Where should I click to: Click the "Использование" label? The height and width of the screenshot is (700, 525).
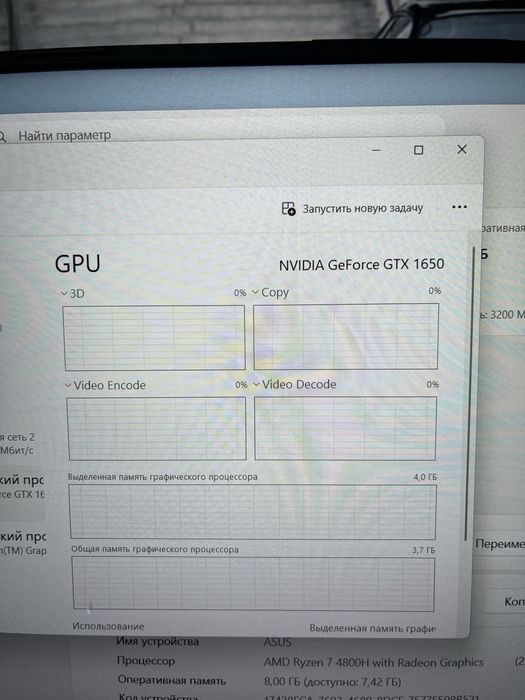click(x=108, y=626)
